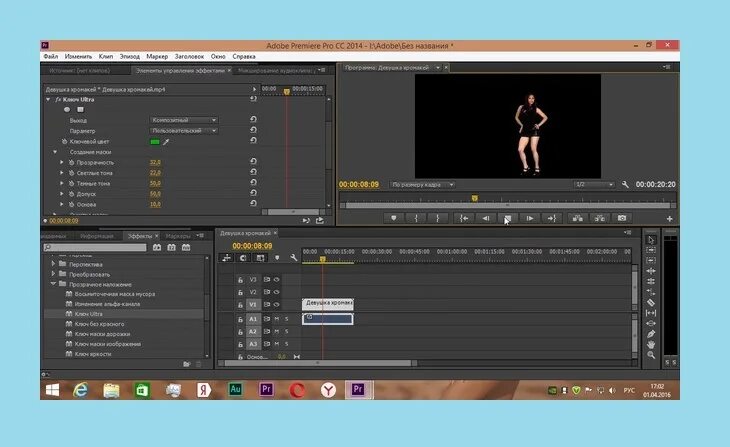Expand Перспектива effects folder
The image size is (730, 447).
pos(53,264)
